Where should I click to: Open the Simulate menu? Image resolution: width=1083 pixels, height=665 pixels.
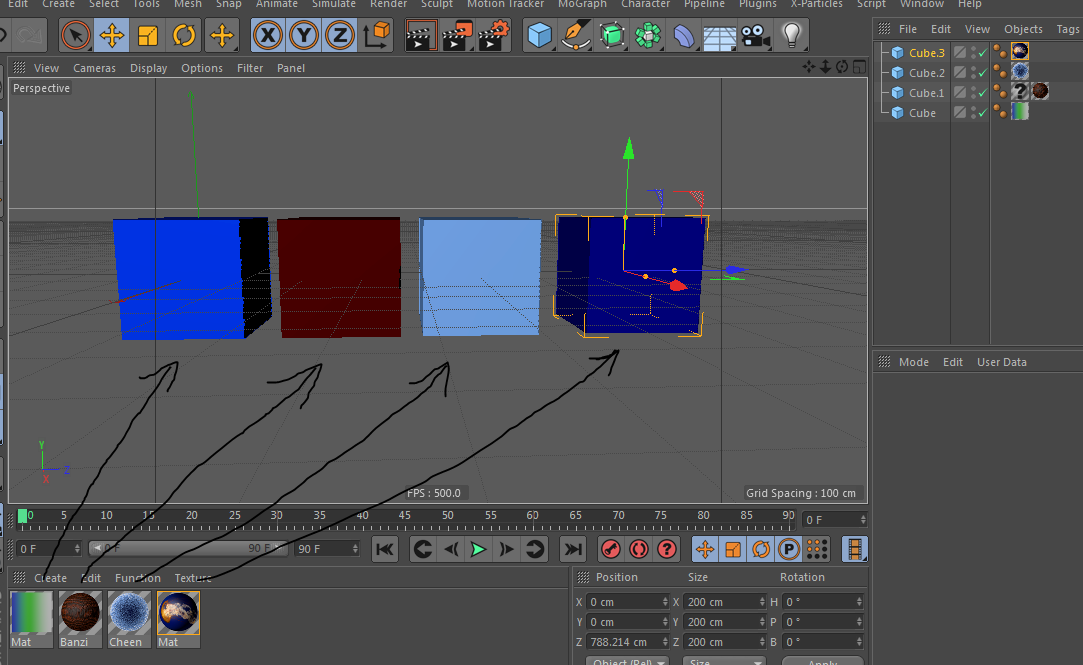tap(334, 4)
